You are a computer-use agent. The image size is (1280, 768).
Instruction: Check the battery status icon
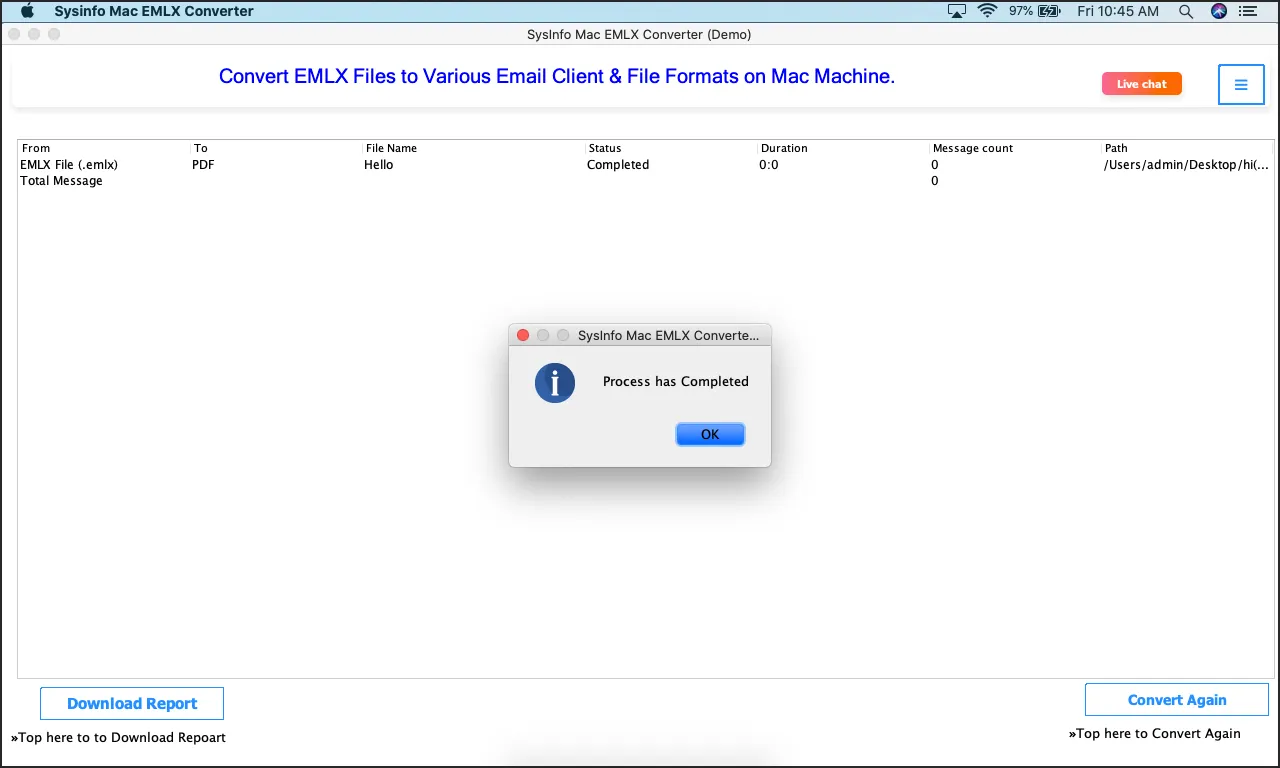coord(1049,11)
